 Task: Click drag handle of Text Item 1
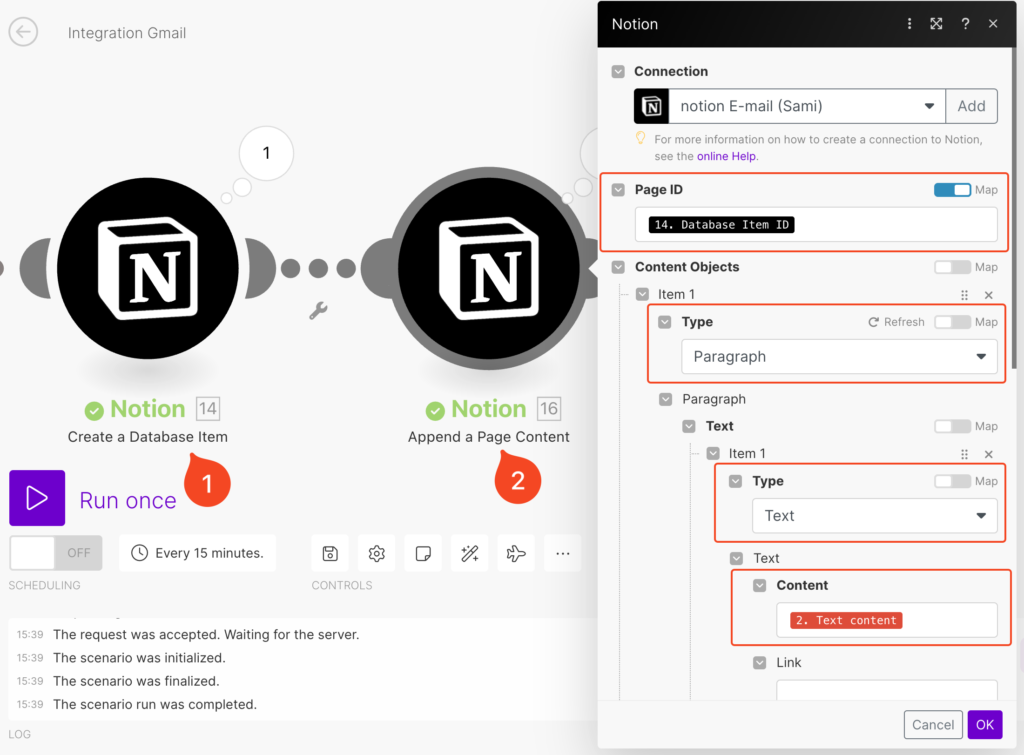tap(965, 454)
